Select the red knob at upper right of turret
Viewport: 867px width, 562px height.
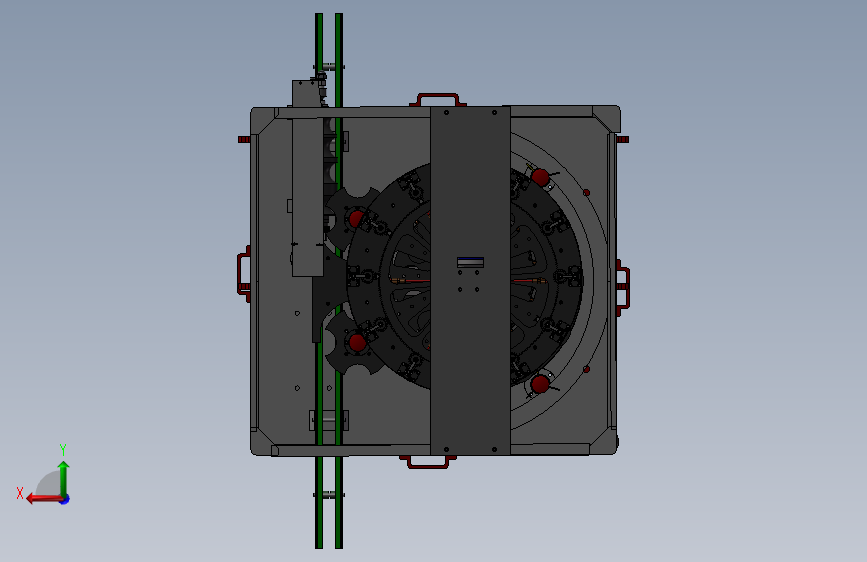540,177
